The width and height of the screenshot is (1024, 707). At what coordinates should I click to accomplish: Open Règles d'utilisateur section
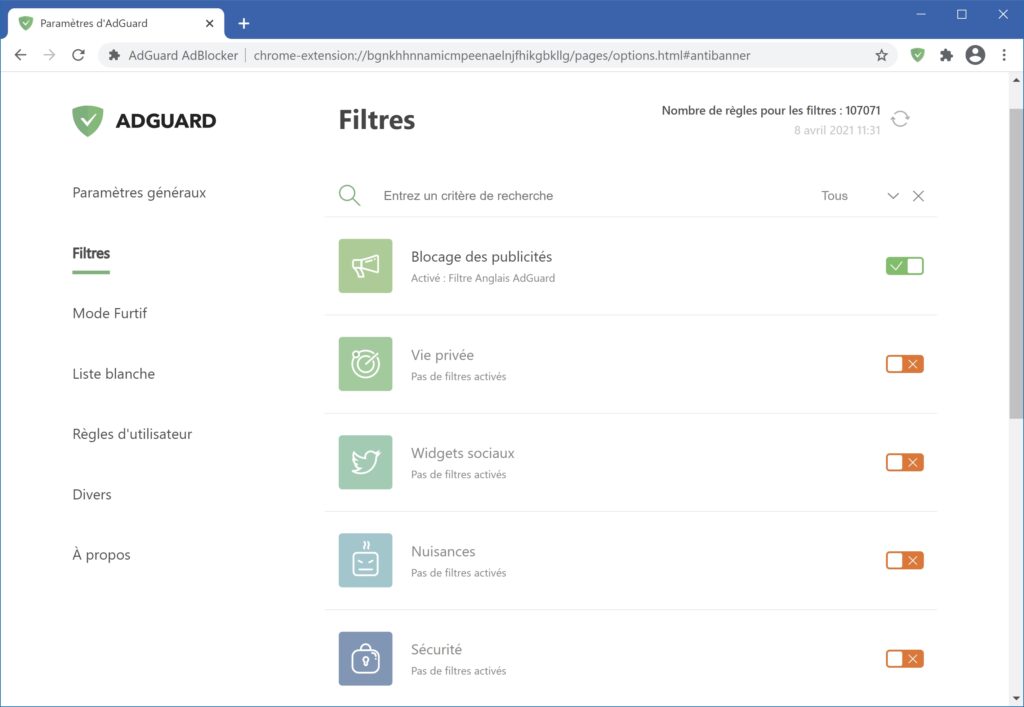click(x=132, y=434)
